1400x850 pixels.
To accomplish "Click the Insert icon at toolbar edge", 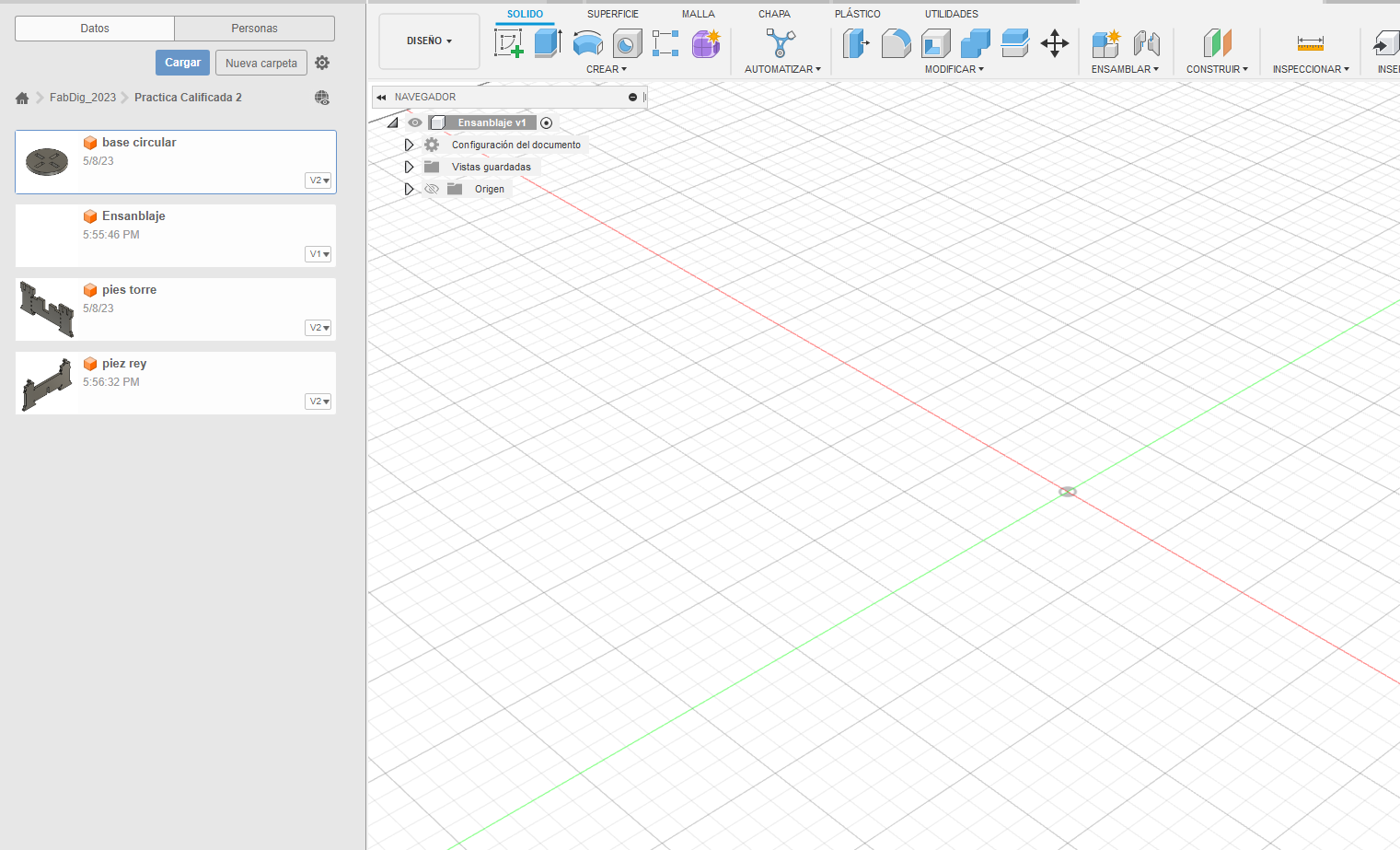I will coord(1386,42).
